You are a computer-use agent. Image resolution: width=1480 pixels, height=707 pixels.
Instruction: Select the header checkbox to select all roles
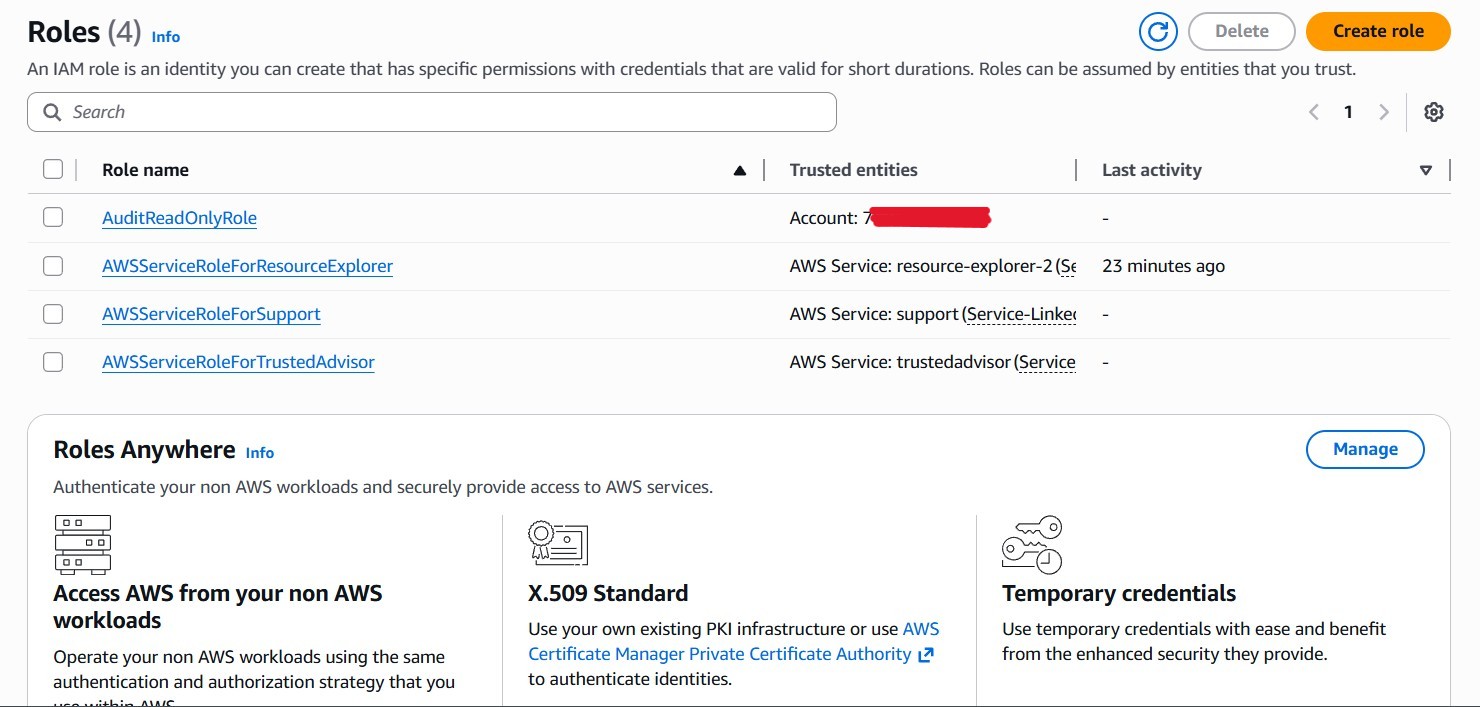pyautogui.click(x=53, y=169)
